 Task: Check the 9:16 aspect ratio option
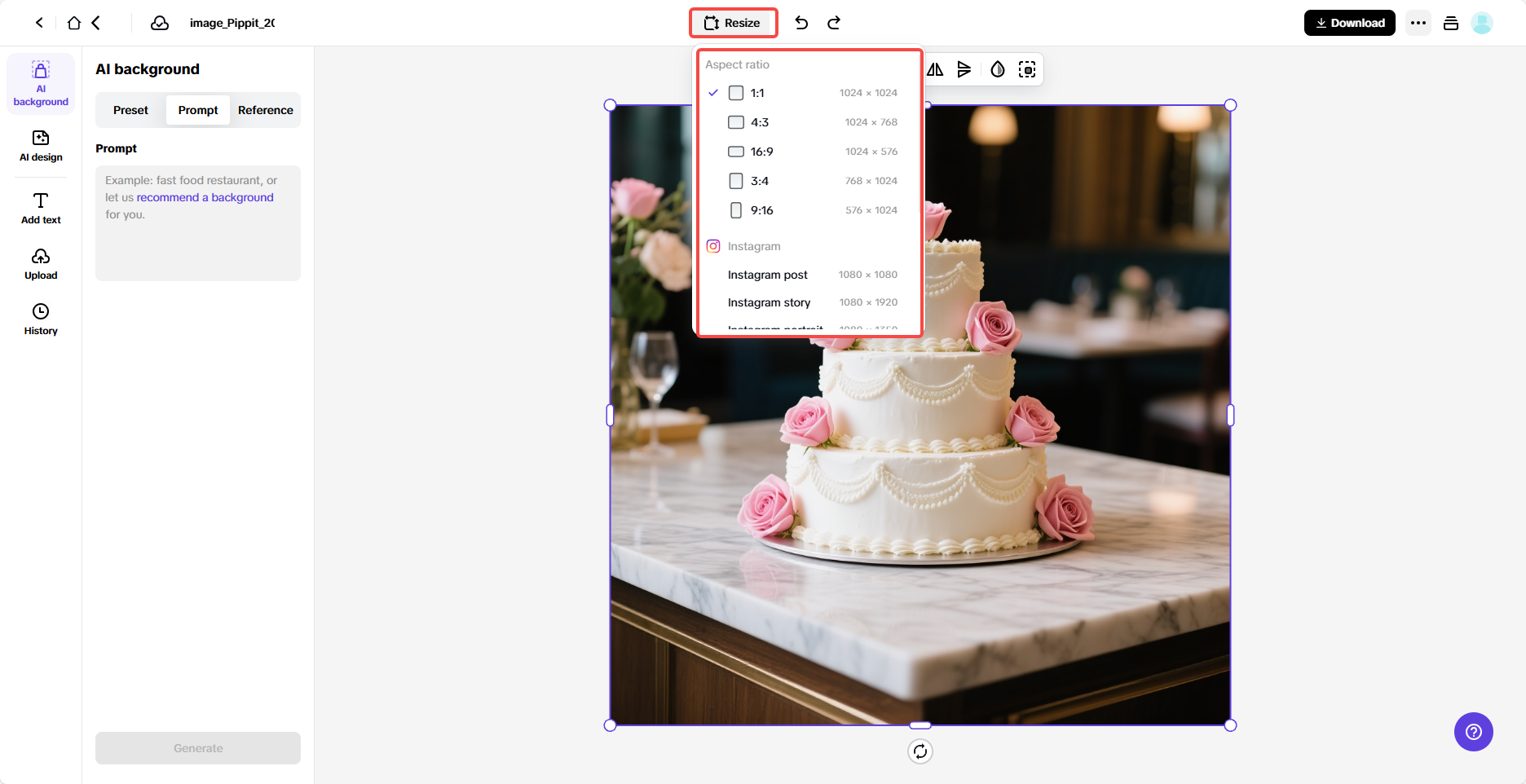[736, 210]
